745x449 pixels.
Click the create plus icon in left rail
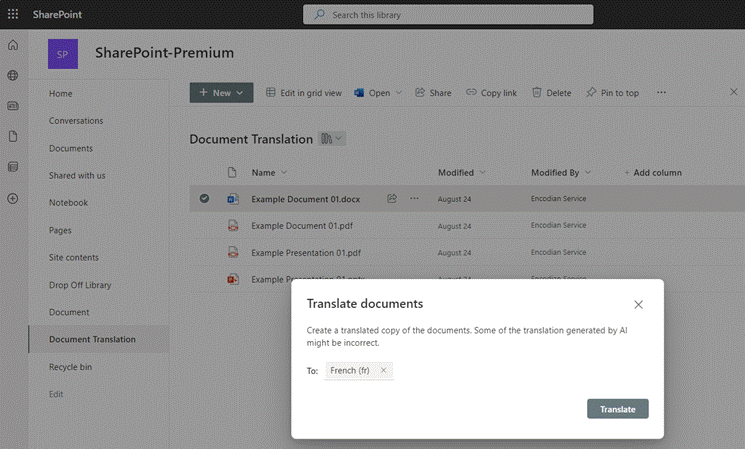click(x=13, y=198)
